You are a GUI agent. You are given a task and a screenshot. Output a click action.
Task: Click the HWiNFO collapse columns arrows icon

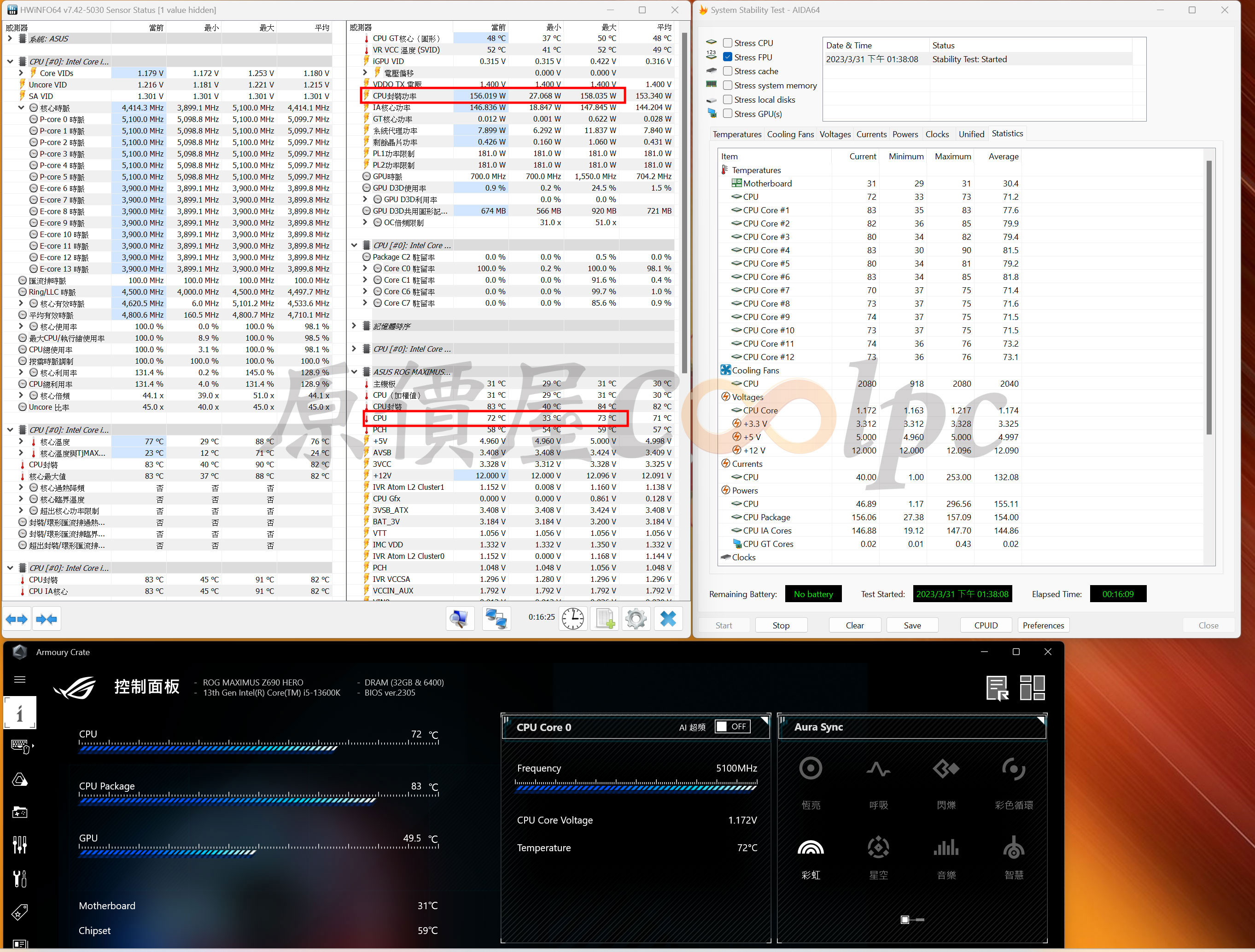pyautogui.click(x=47, y=619)
